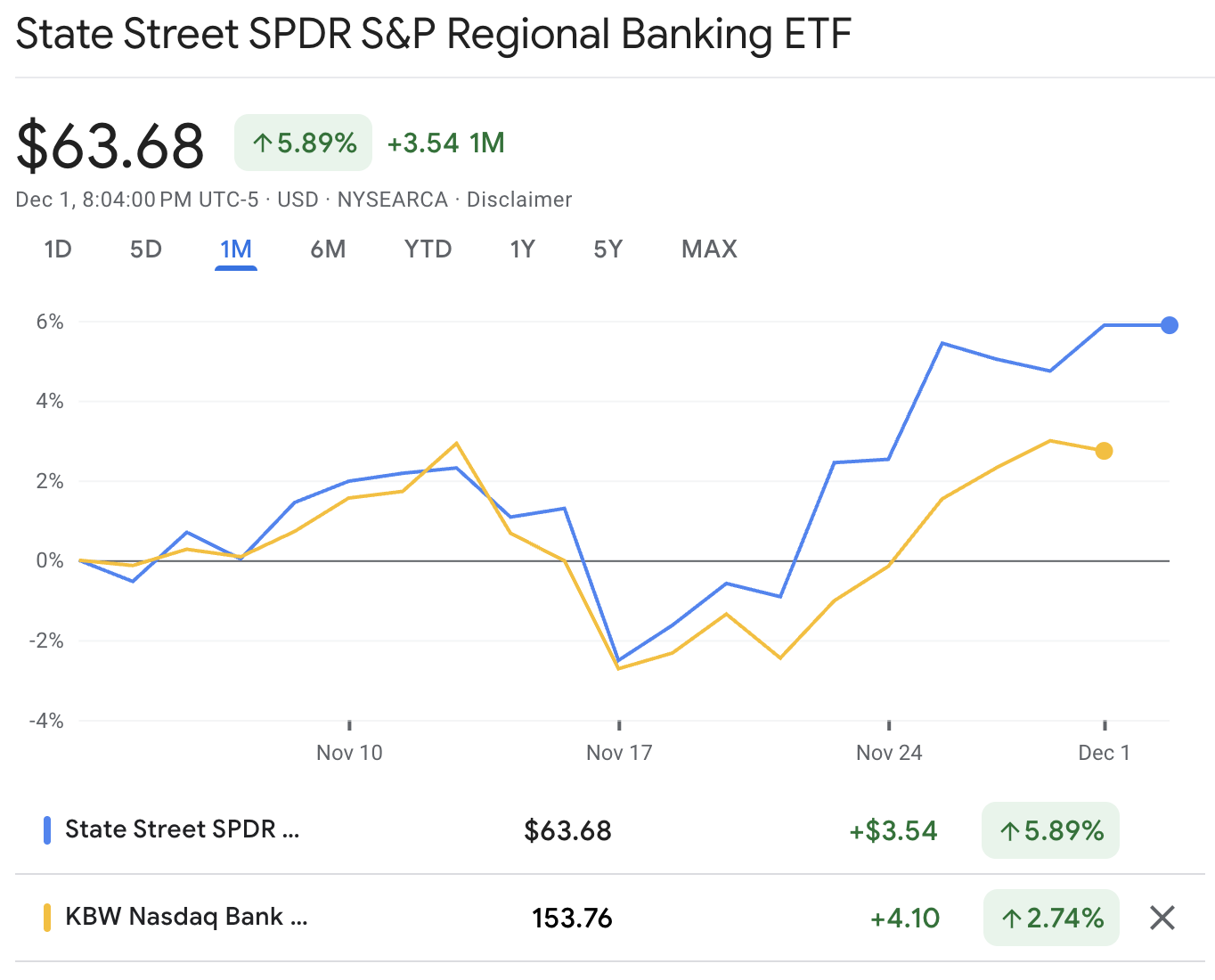This screenshot has height=980, width=1215.
Task: Click the blue State Street color swatch
Action: point(47,830)
